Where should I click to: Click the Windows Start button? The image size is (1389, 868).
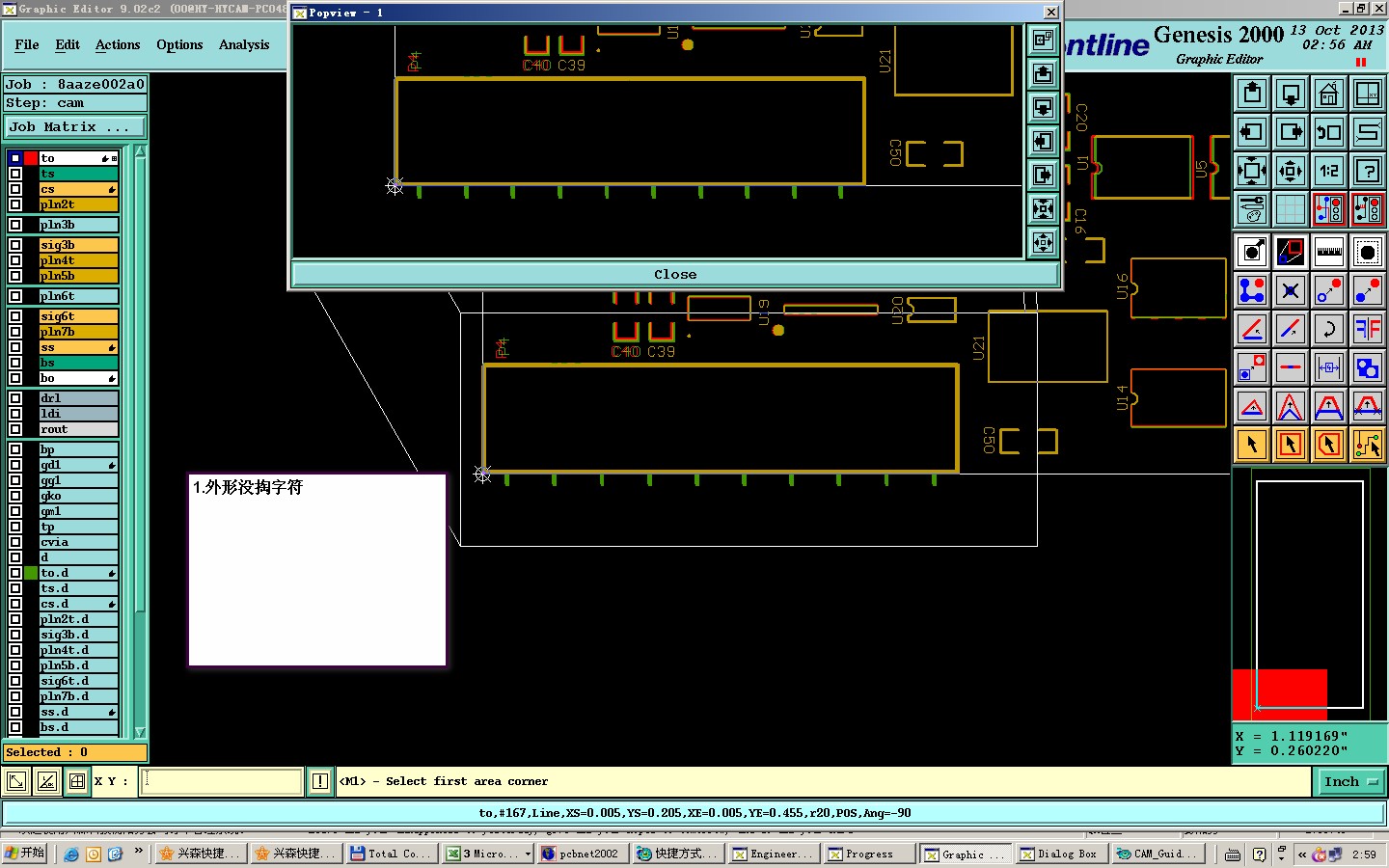[25, 854]
